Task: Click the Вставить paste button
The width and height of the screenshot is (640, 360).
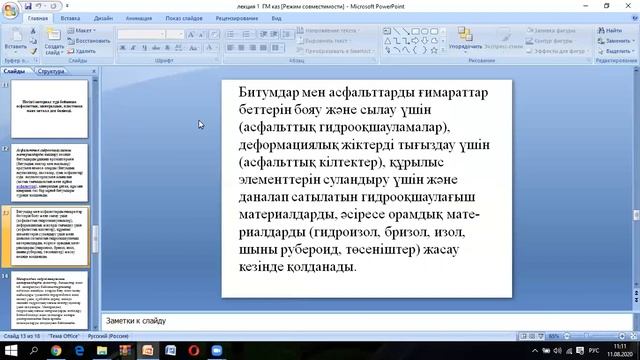Action: point(16,40)
